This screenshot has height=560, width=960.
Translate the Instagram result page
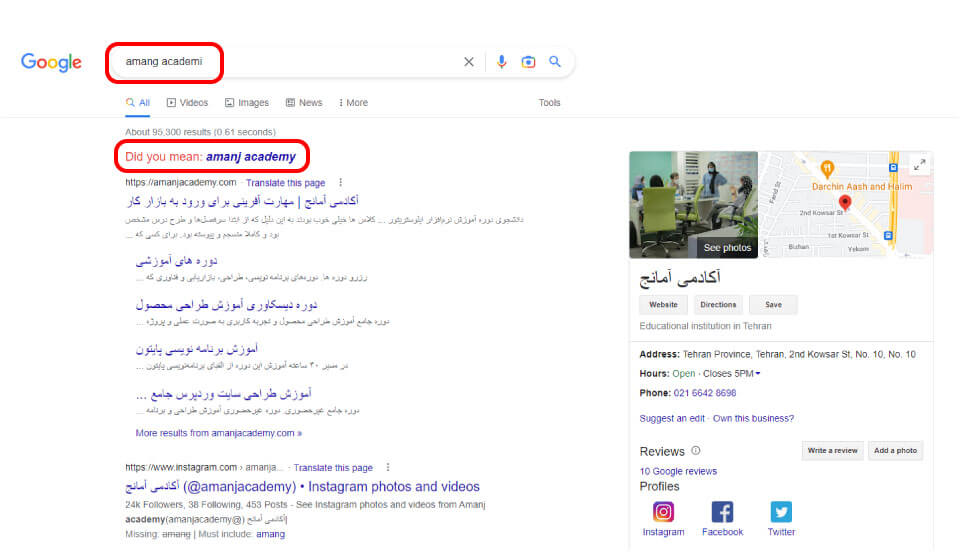pos(333,468)
